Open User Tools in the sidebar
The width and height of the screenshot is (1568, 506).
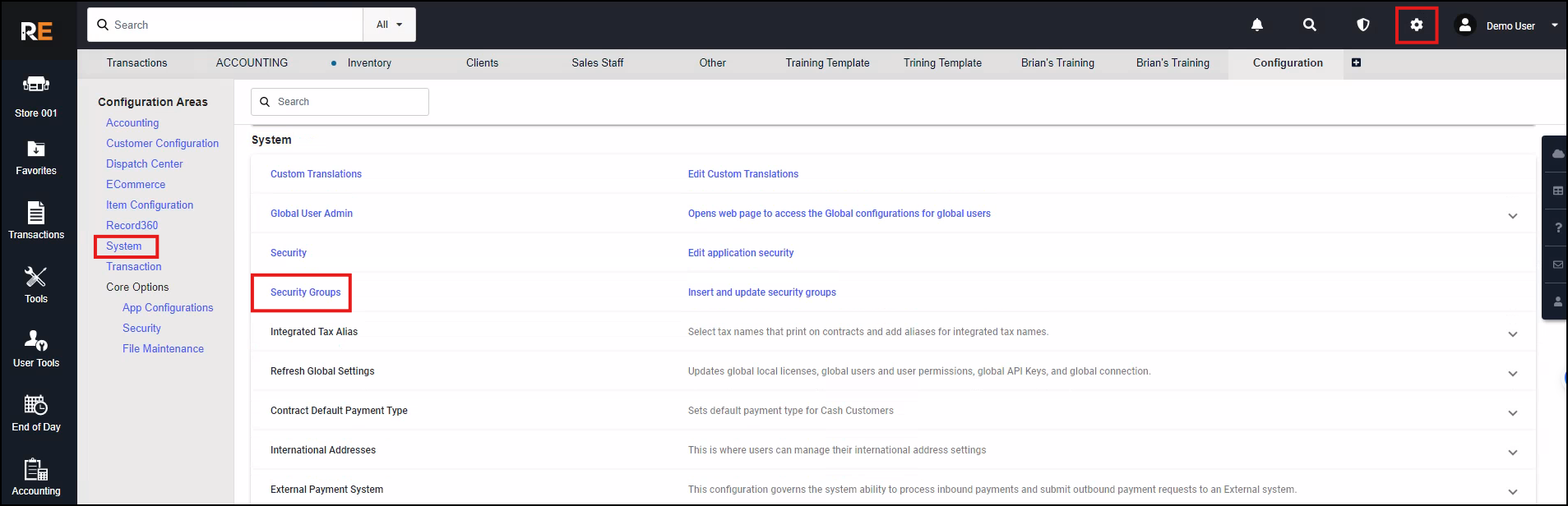coord(36,349)
